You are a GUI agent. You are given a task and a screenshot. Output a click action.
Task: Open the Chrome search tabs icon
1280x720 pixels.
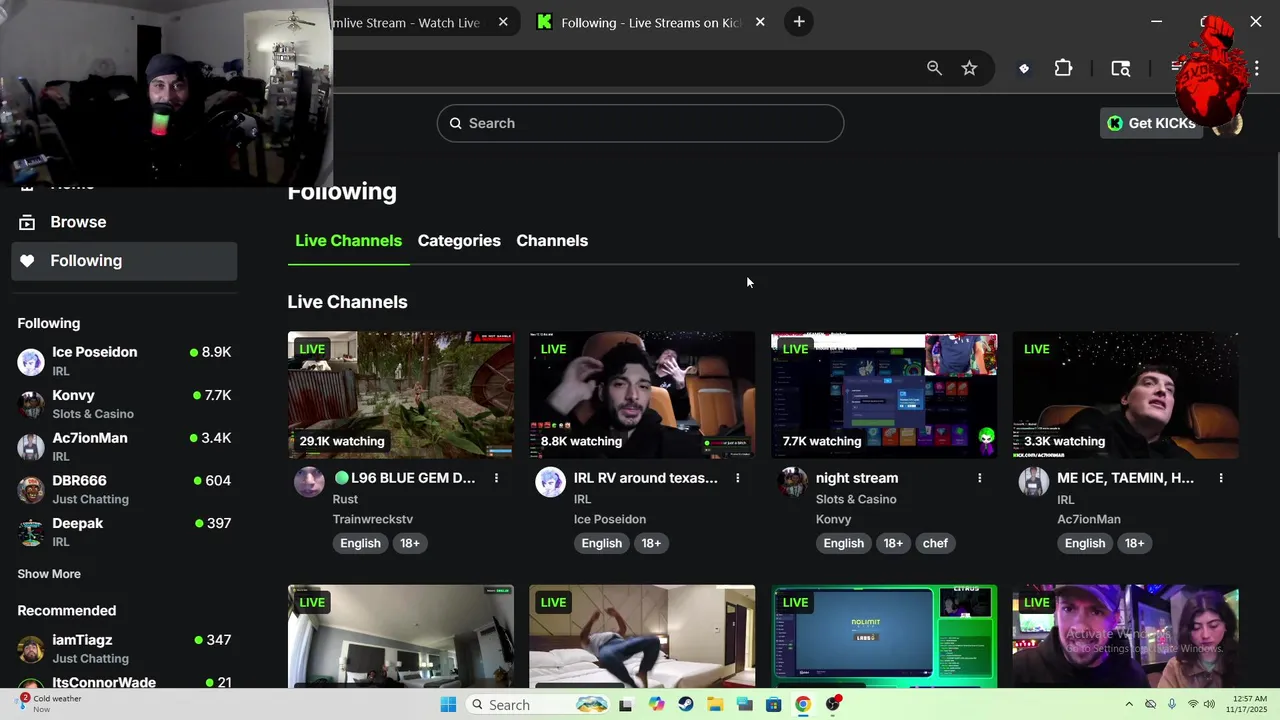pyautogui.click(x=1121, y=68)
